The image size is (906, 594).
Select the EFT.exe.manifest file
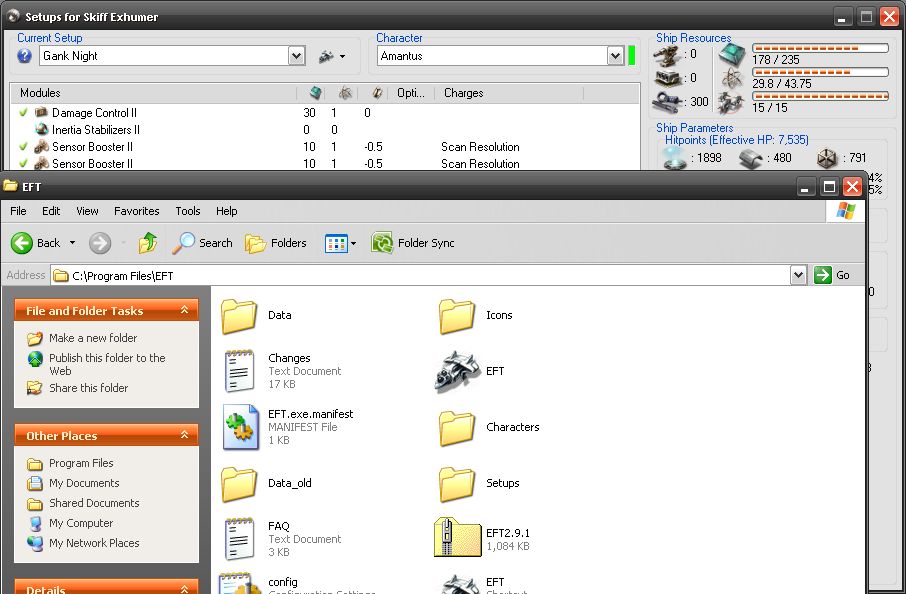pyautogui.click(x=287, y=427)
